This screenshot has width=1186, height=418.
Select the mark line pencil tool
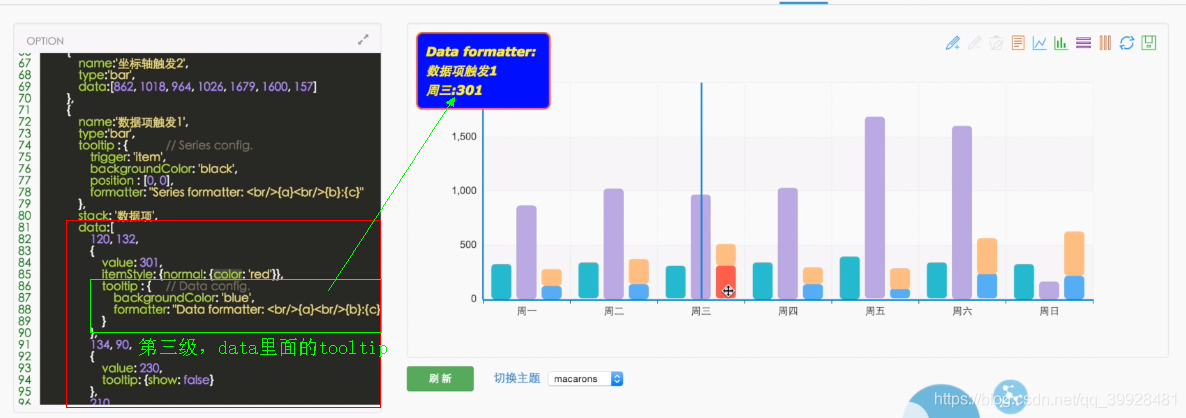tap(953, 43)
